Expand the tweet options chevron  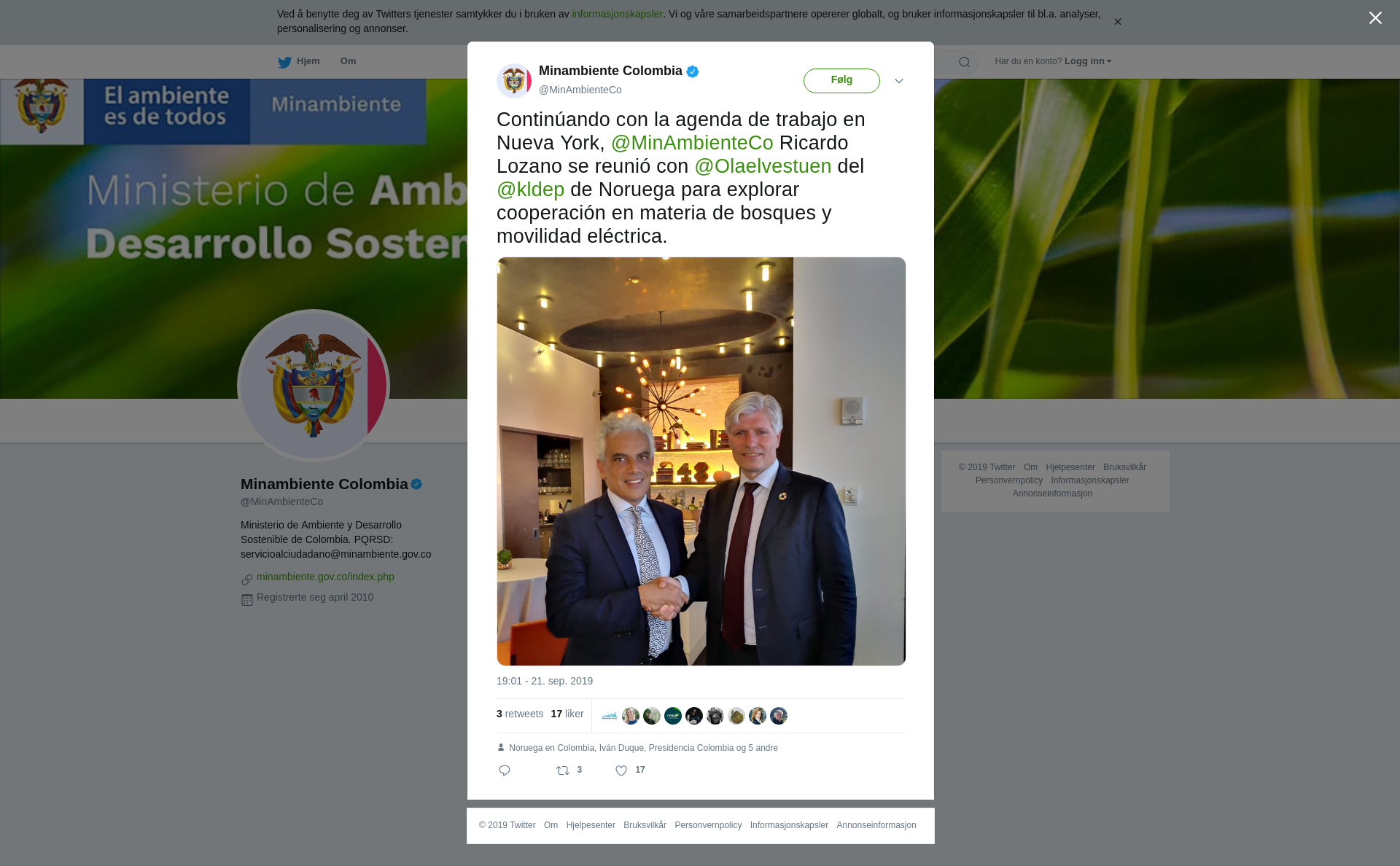coord(899,81)
